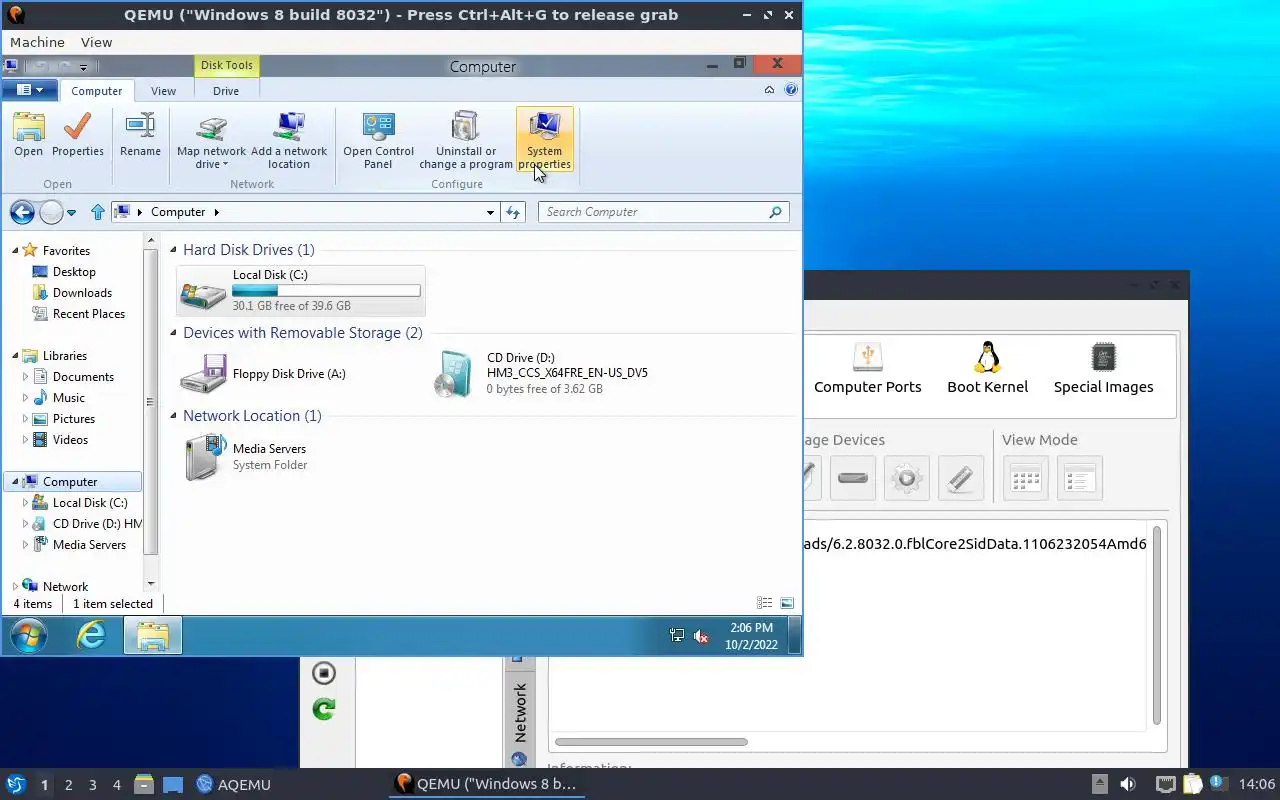Refresh the Computer address bar
This screenshot has height=800, width=1280.
coord(513,212)
